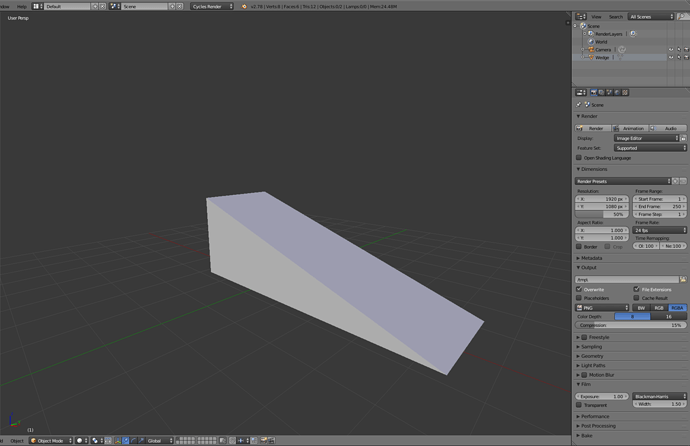Viewport: 690px width, 446px height.
Task: Open the outliner View menu
Action: (x=596, y=17)
